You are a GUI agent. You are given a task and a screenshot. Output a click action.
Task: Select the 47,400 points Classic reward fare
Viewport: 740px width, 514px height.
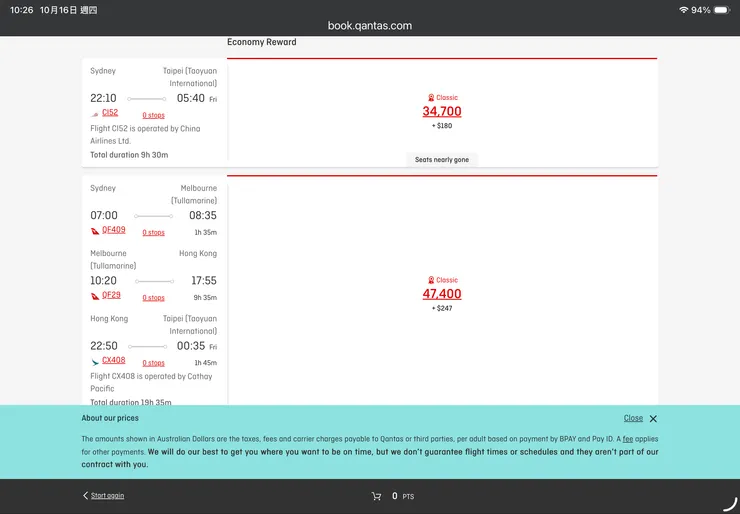[x=442, y=294]
